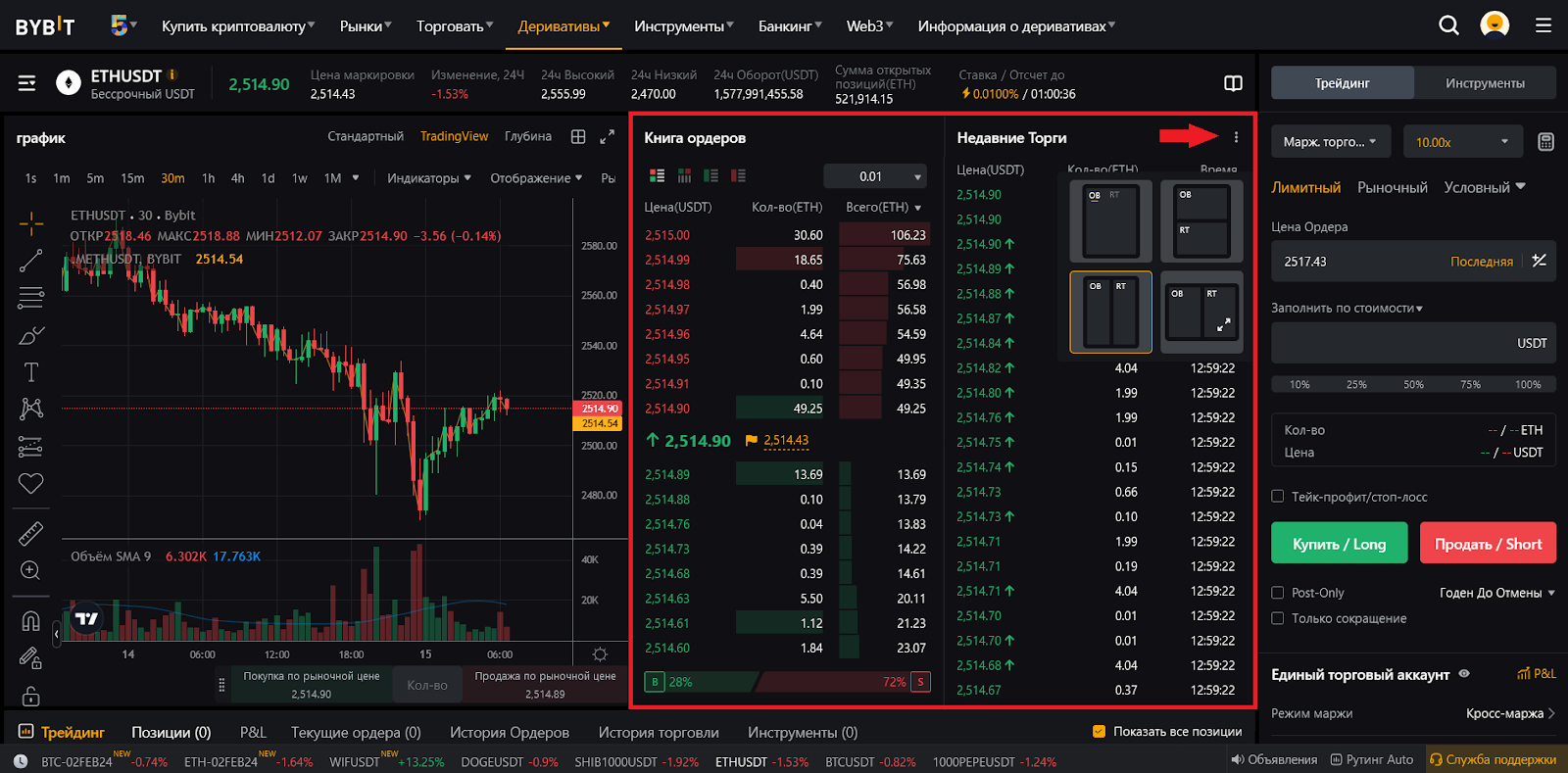Open order book 0.01 grouping dropdown

(875, 176)
